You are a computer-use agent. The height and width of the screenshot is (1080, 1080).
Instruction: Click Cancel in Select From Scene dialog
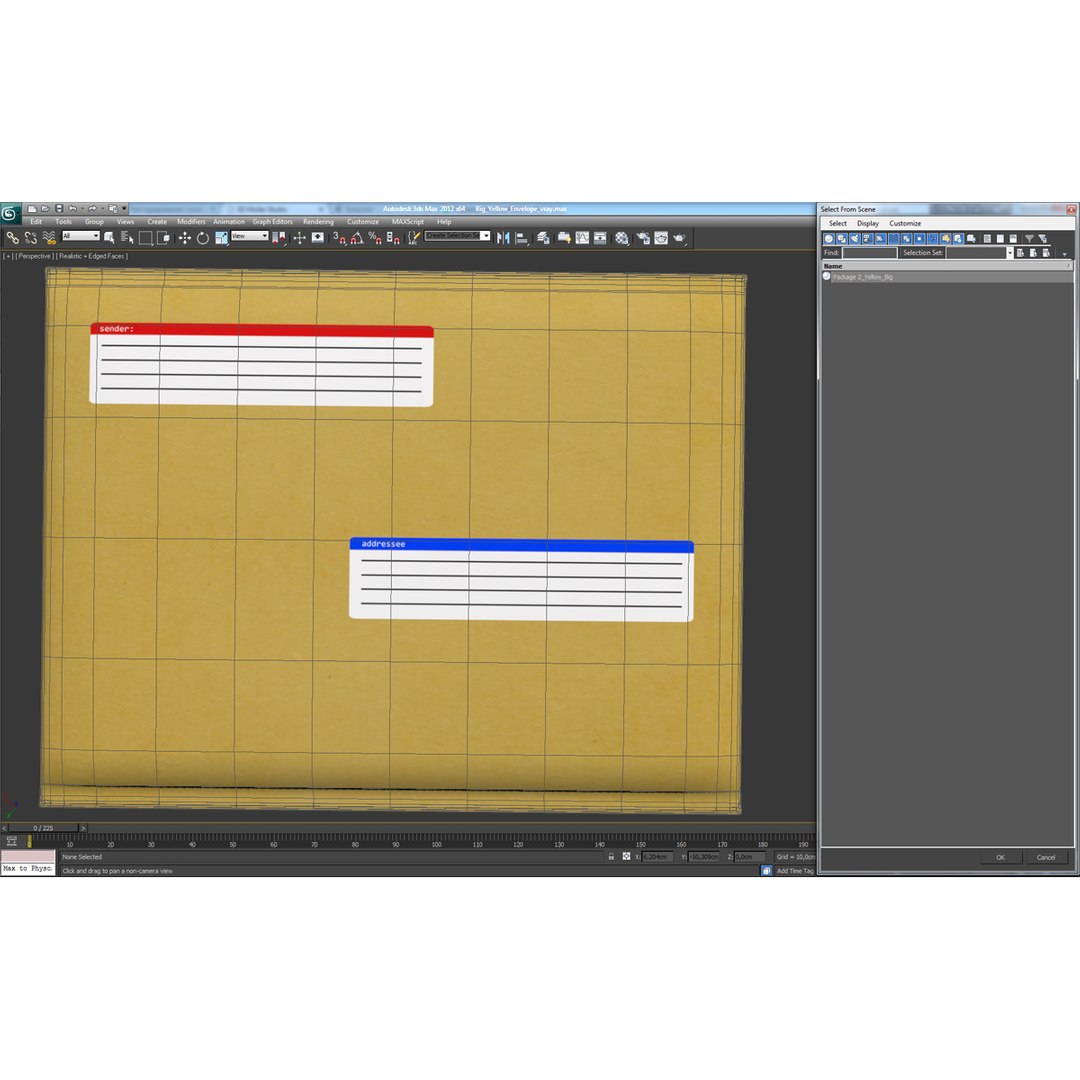pos(1046,858)
